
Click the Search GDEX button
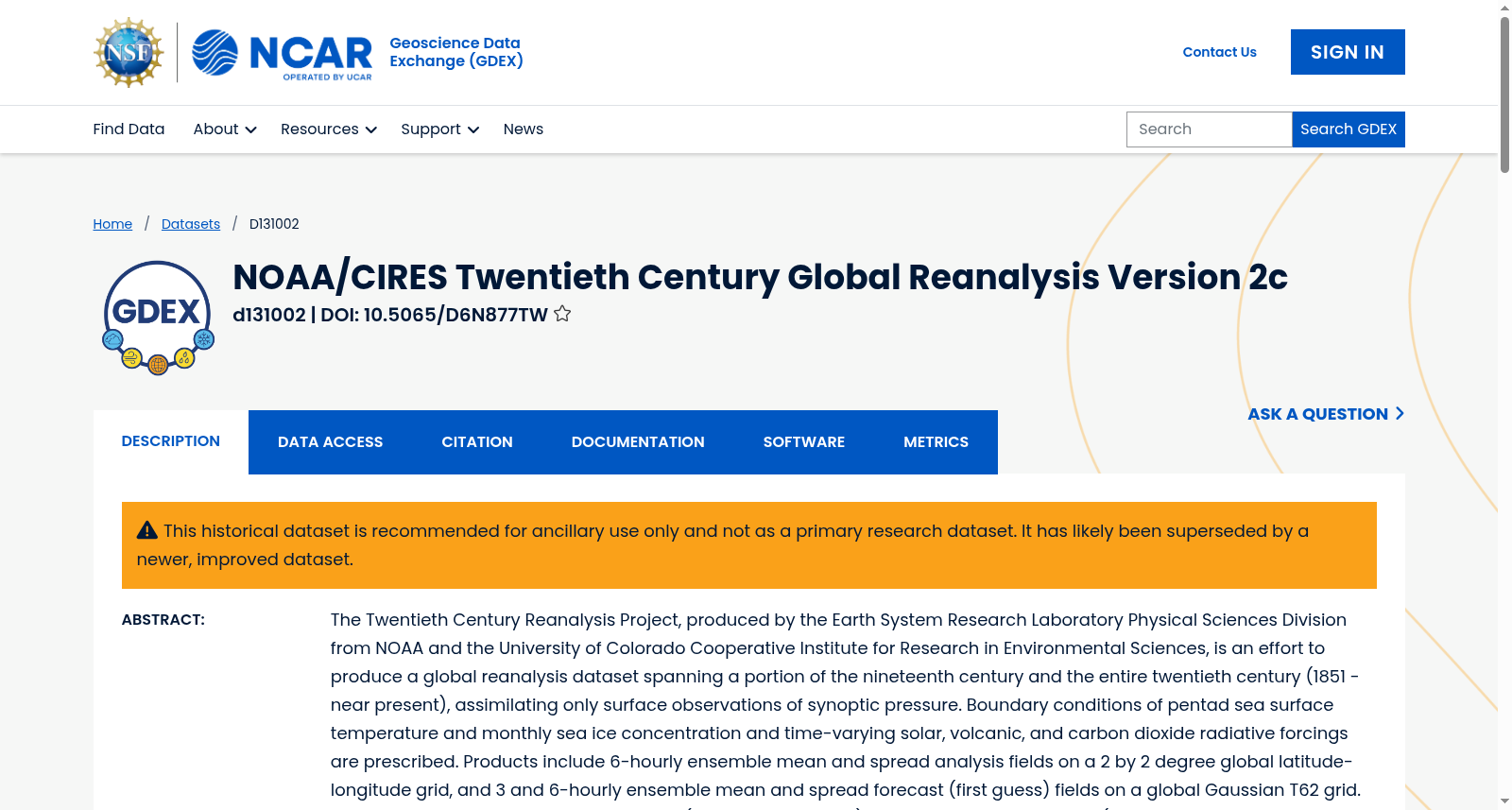click(x=1349, y=129)
